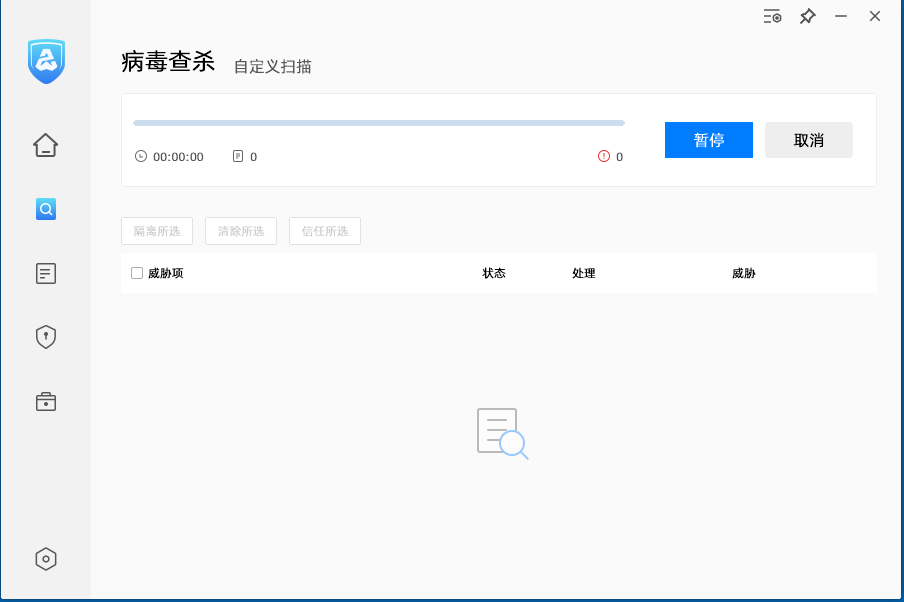Click the 隔离所选 button
The image size is (904, 602).
157,231
